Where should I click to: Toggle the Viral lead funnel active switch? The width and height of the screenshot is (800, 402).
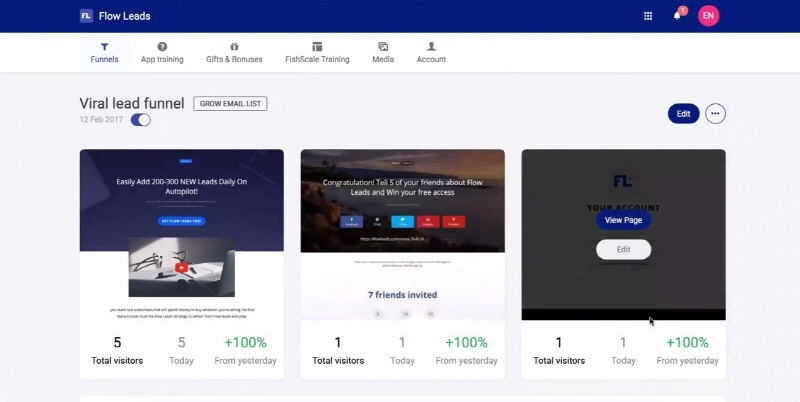141,120
